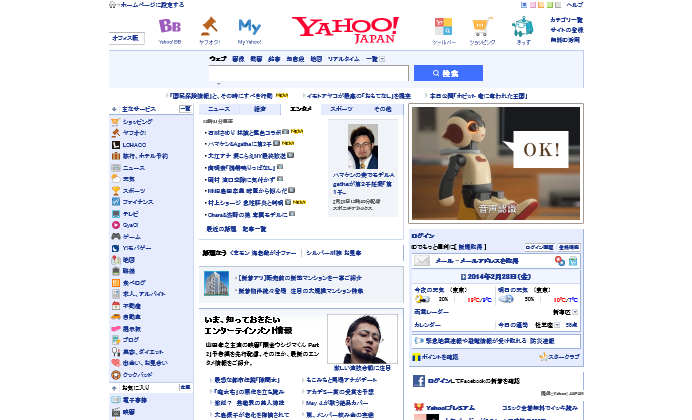Open the Yahoo Mobage icon in the sidebar
Viewport: 692px width, 420px height.
coord(116,248)
